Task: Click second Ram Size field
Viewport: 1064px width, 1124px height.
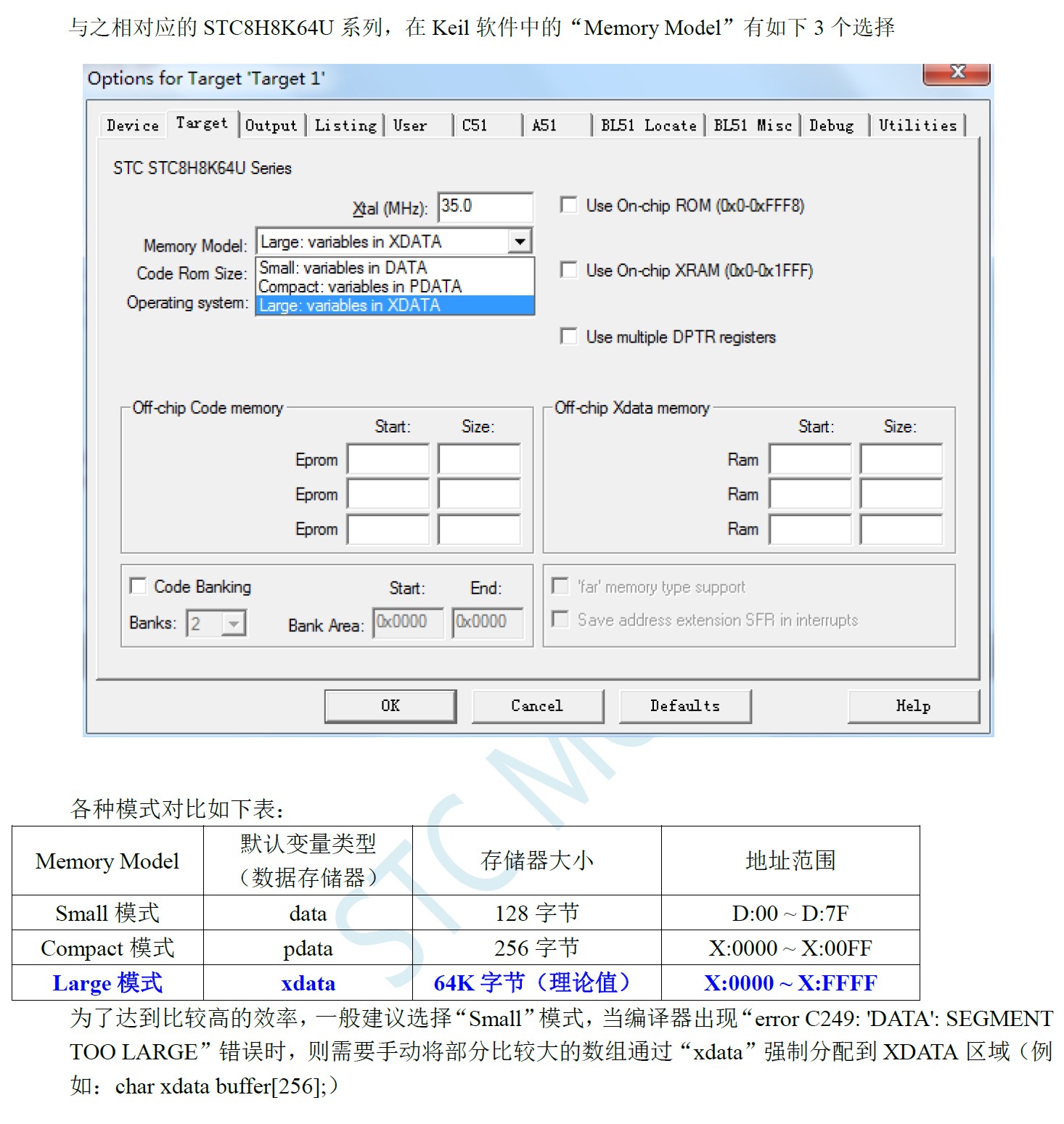Action: 901,494
